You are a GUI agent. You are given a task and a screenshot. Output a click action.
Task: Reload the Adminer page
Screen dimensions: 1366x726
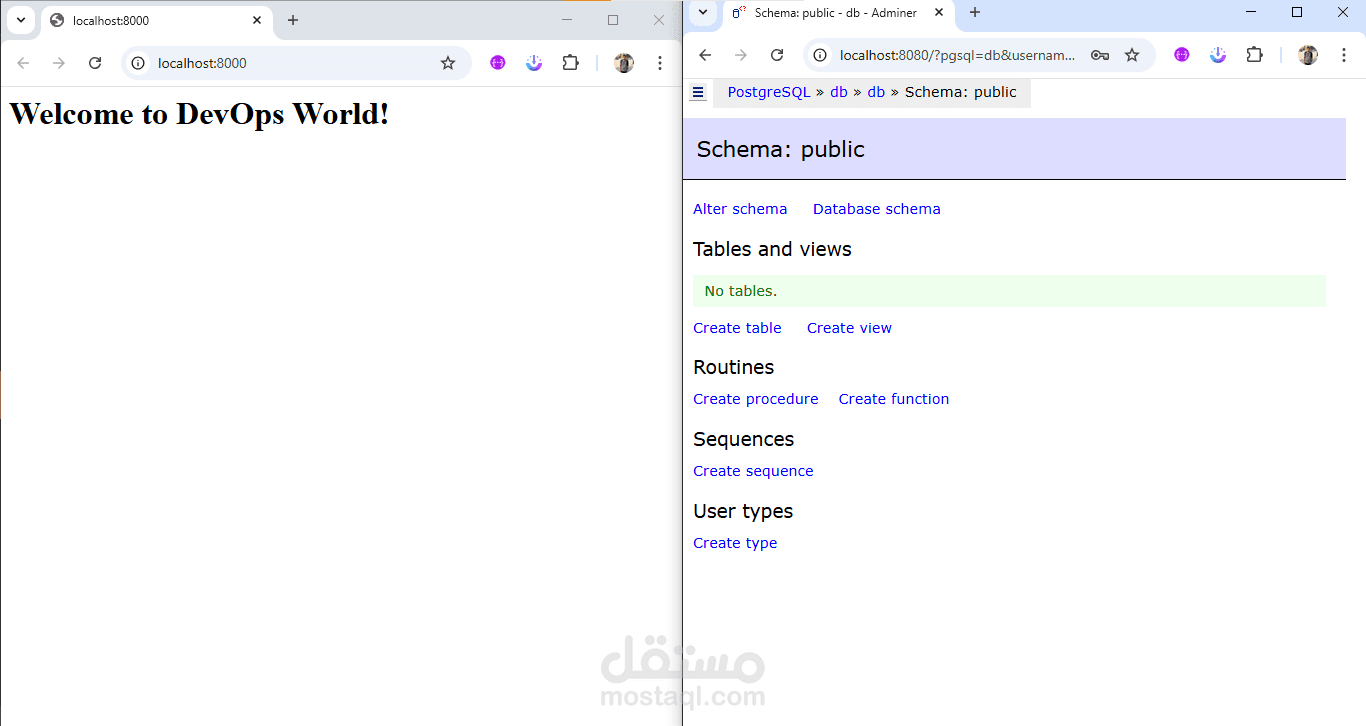coord(777,55)
